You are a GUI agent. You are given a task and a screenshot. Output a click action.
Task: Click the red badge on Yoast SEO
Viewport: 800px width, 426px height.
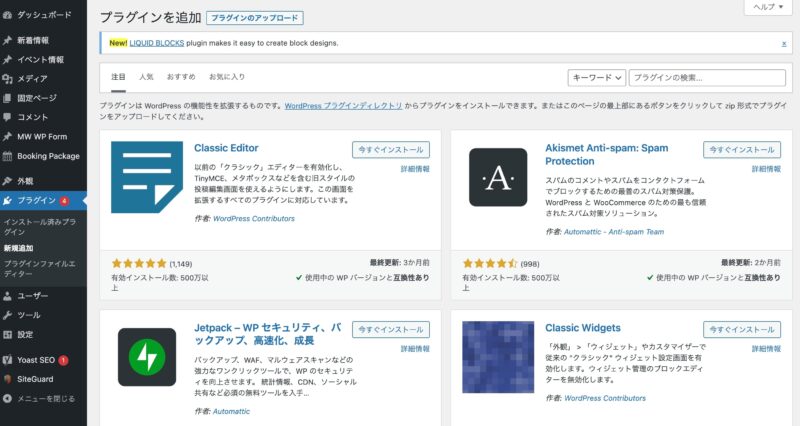pos(63,360)
